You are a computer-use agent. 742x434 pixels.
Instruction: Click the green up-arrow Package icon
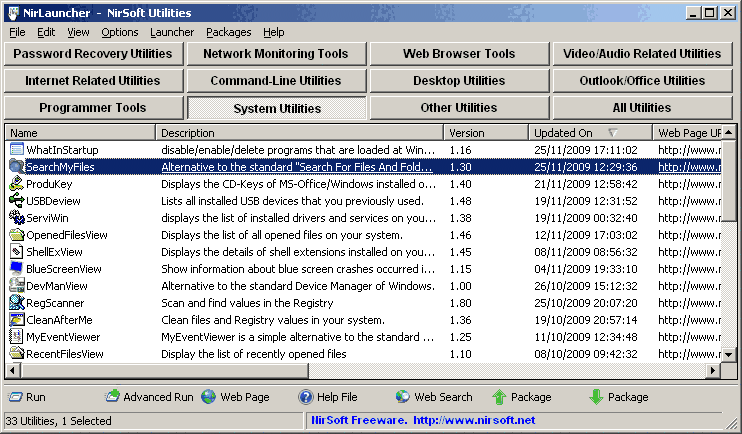499,397
